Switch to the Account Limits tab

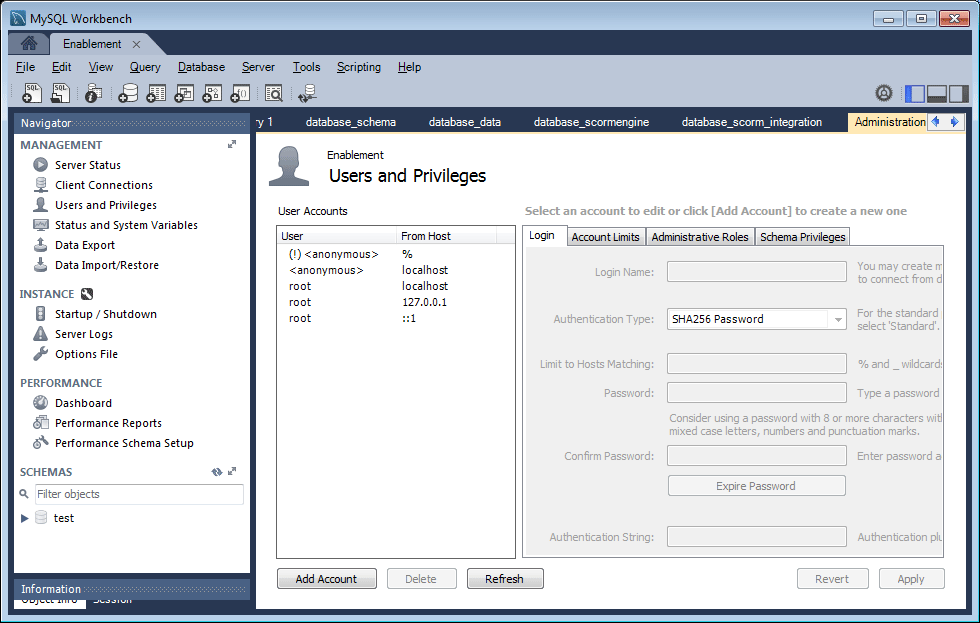pos(605,237)
